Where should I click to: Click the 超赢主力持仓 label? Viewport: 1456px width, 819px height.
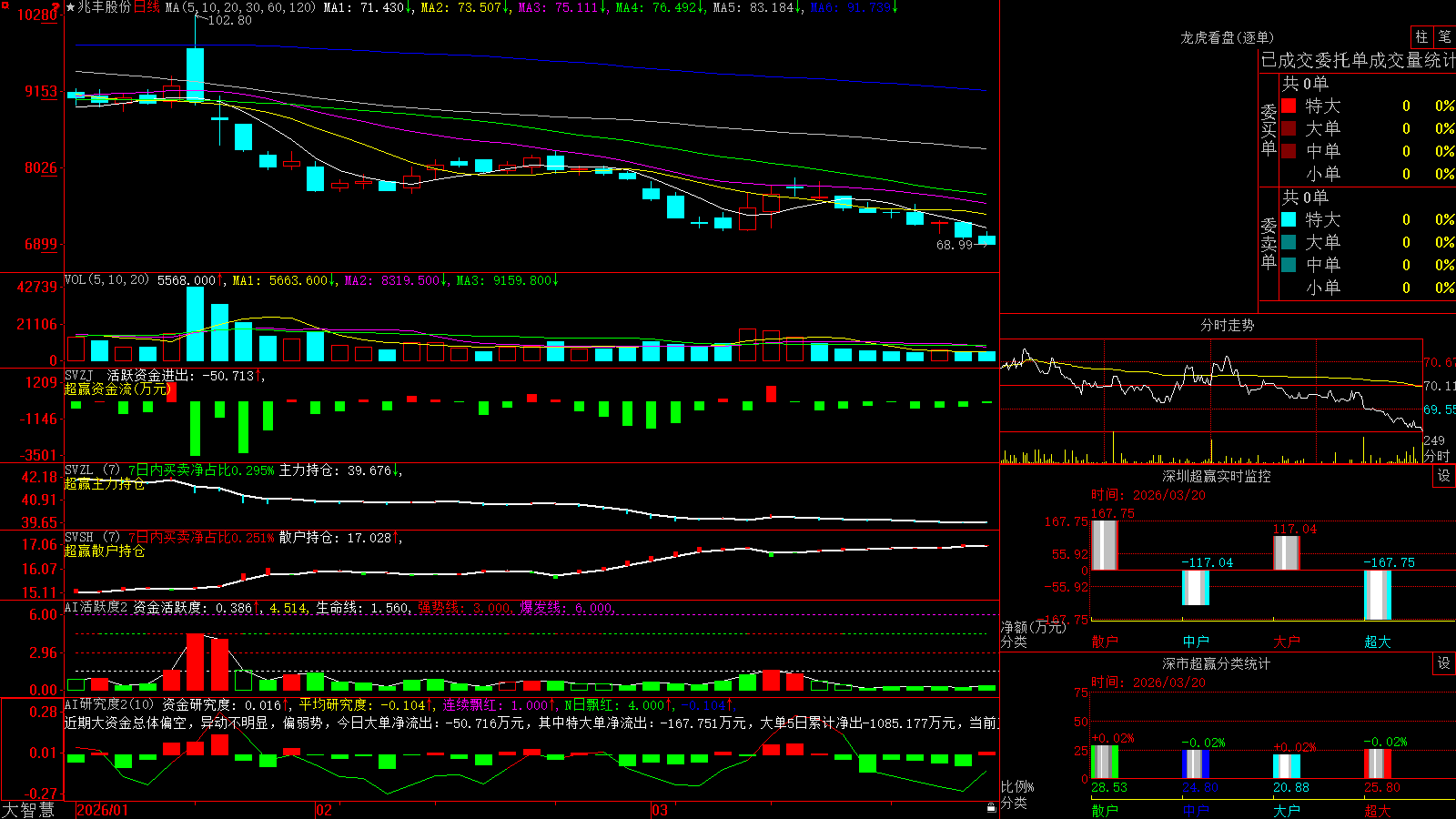pyautogui.click(x=105, y=484)
